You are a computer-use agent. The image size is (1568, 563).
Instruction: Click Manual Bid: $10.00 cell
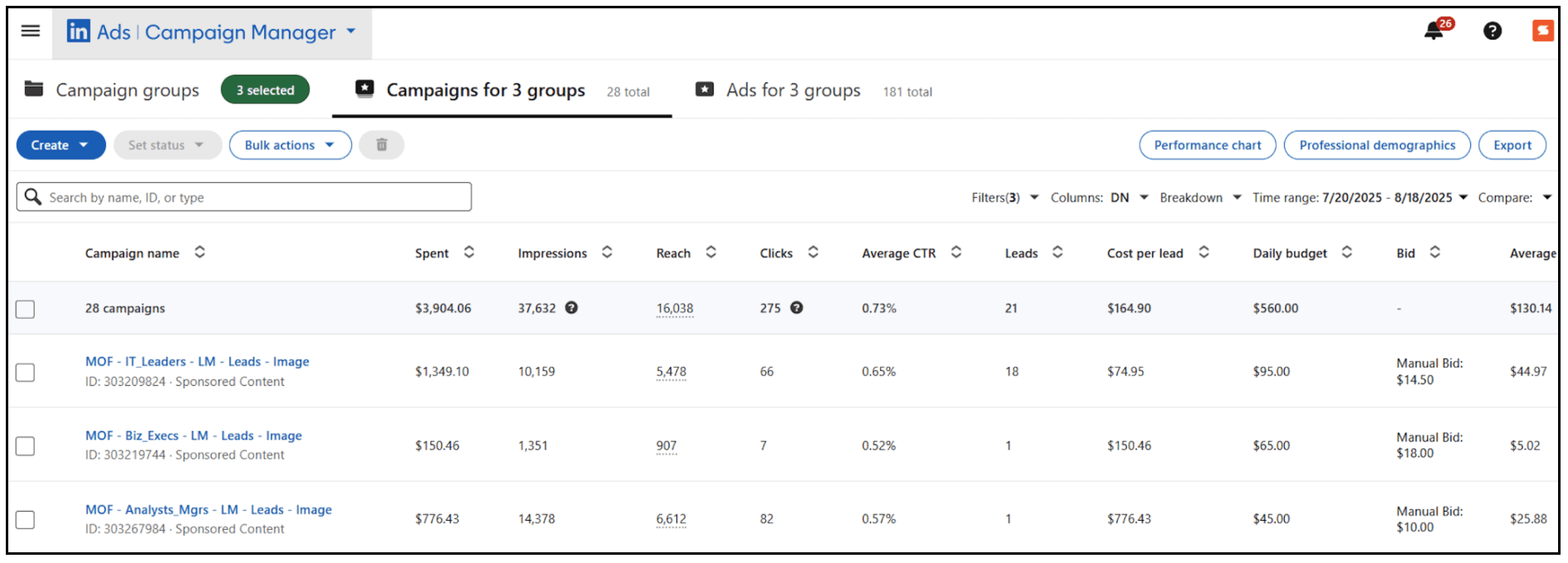point(1430,519)
